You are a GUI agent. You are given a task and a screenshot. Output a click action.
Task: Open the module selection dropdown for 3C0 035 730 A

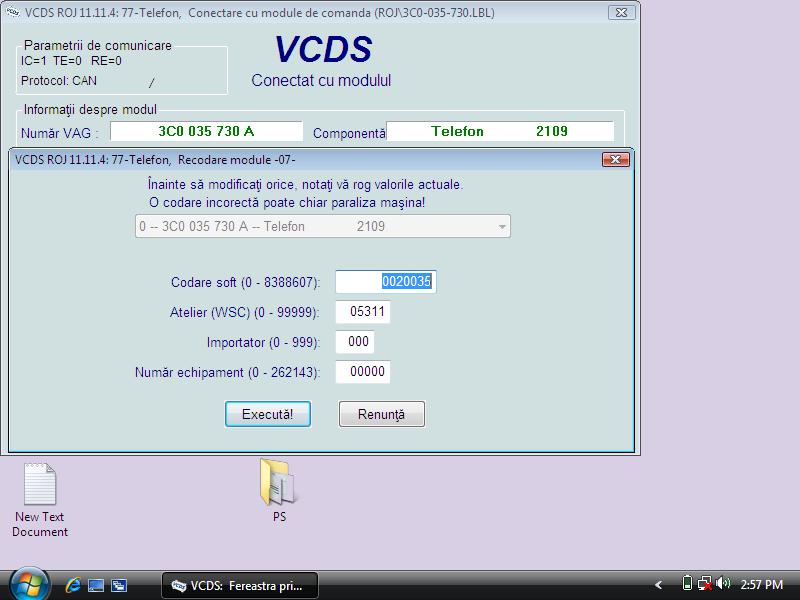[323, 226]
